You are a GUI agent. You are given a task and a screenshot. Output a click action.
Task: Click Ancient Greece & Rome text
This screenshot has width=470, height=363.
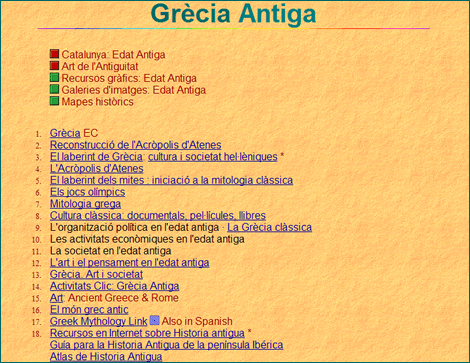coord(123,298)
